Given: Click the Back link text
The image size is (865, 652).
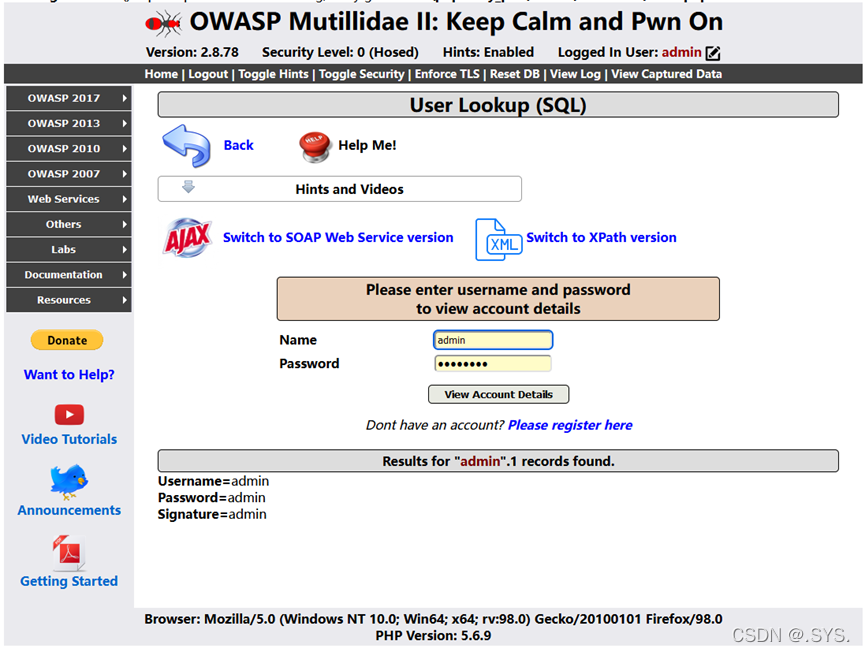Looking at the screenshot, I should pos(238,145).
